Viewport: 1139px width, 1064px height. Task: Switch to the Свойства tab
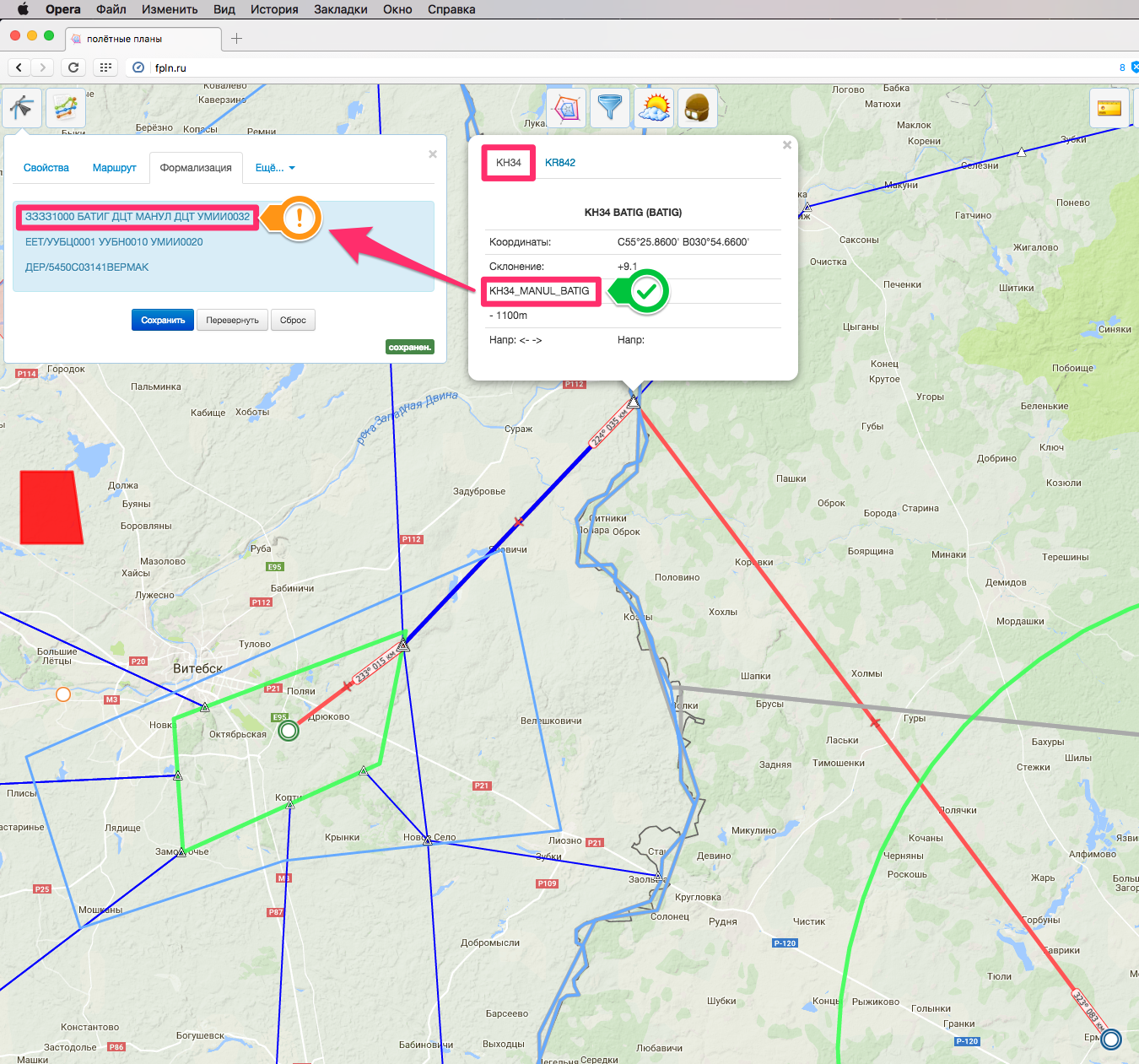coord(46,168)
